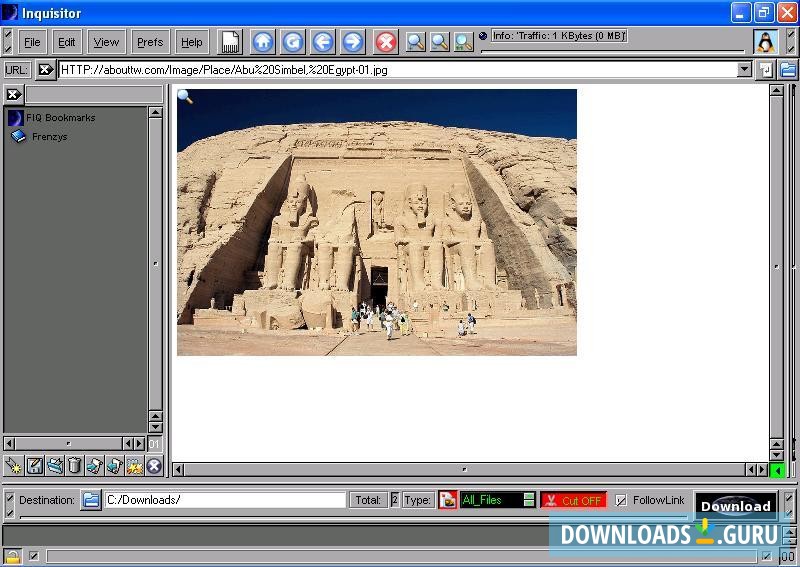Image resolution: width=800 pixels, height=567 pixels.
Task: Toggle the checkbox beside the 00 counter
Action: pos(767,556)
